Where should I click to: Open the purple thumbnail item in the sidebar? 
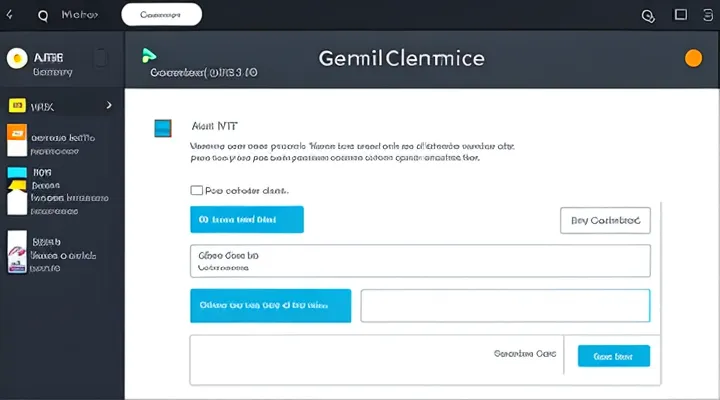pos(16,253)
